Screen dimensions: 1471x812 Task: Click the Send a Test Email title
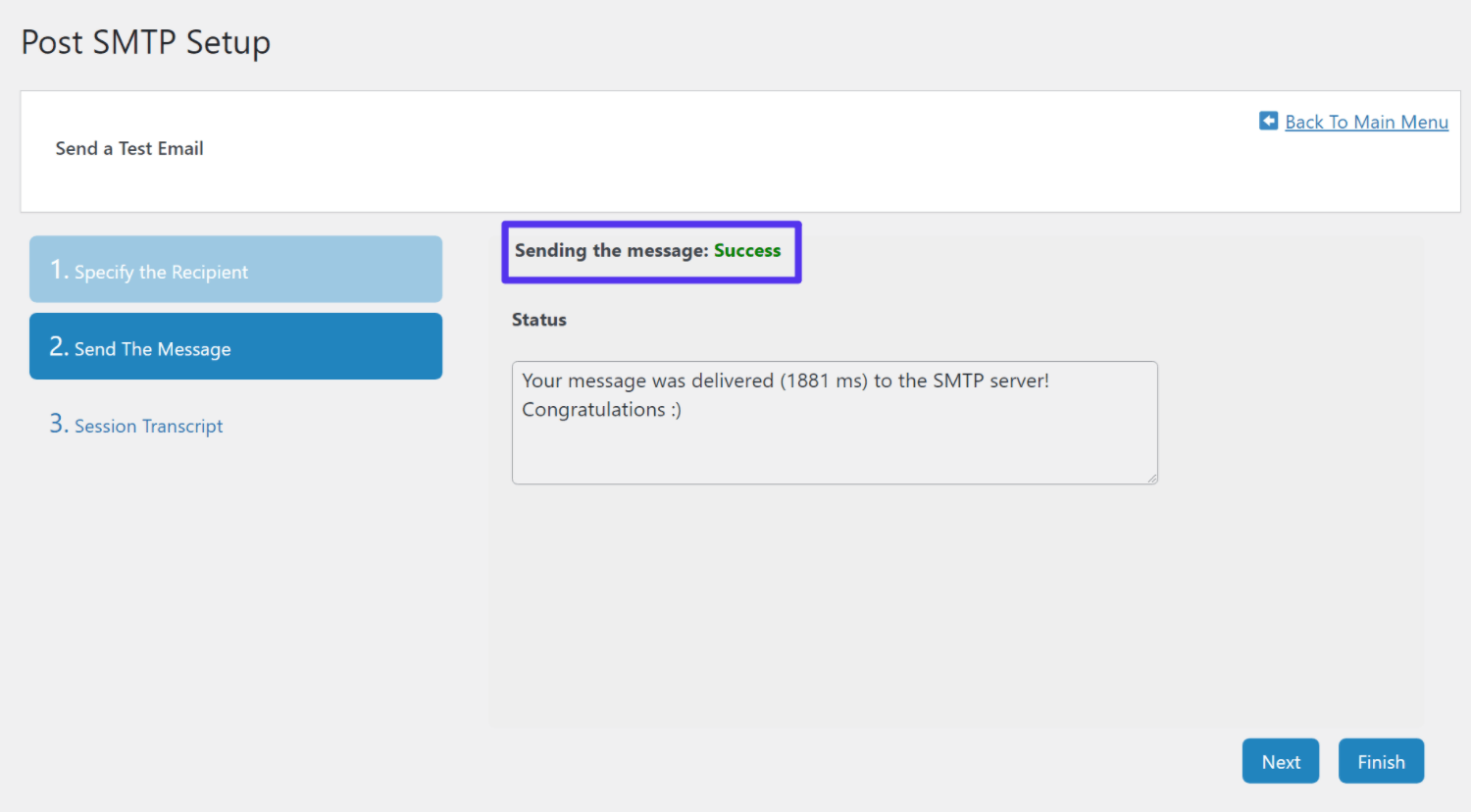click(x=128, y=148)
